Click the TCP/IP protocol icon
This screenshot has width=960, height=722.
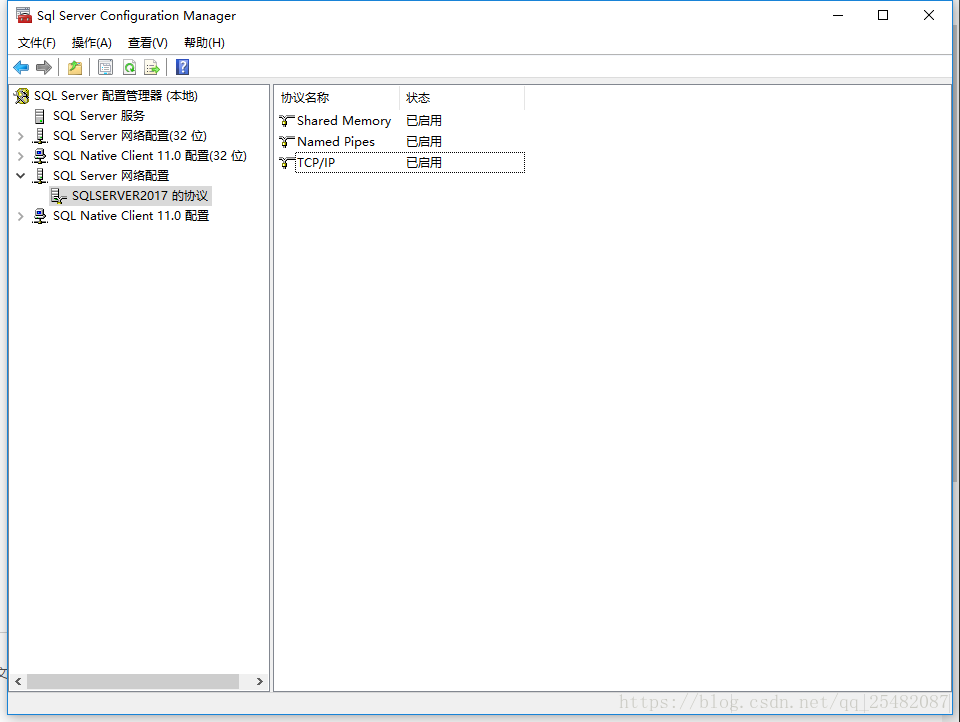point(287,163)
